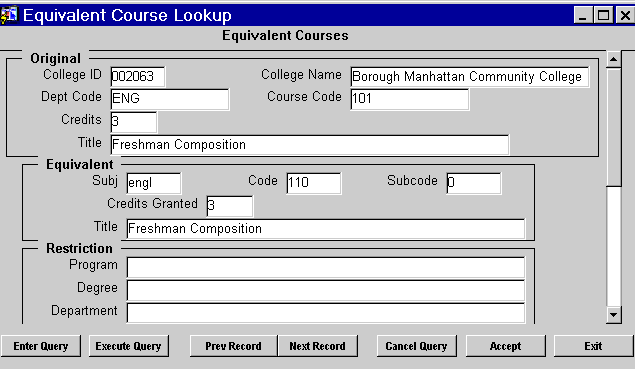Click the College ID field
Image resolution: width=635 pixels, height=369 pixels.
tap(138, 77)
